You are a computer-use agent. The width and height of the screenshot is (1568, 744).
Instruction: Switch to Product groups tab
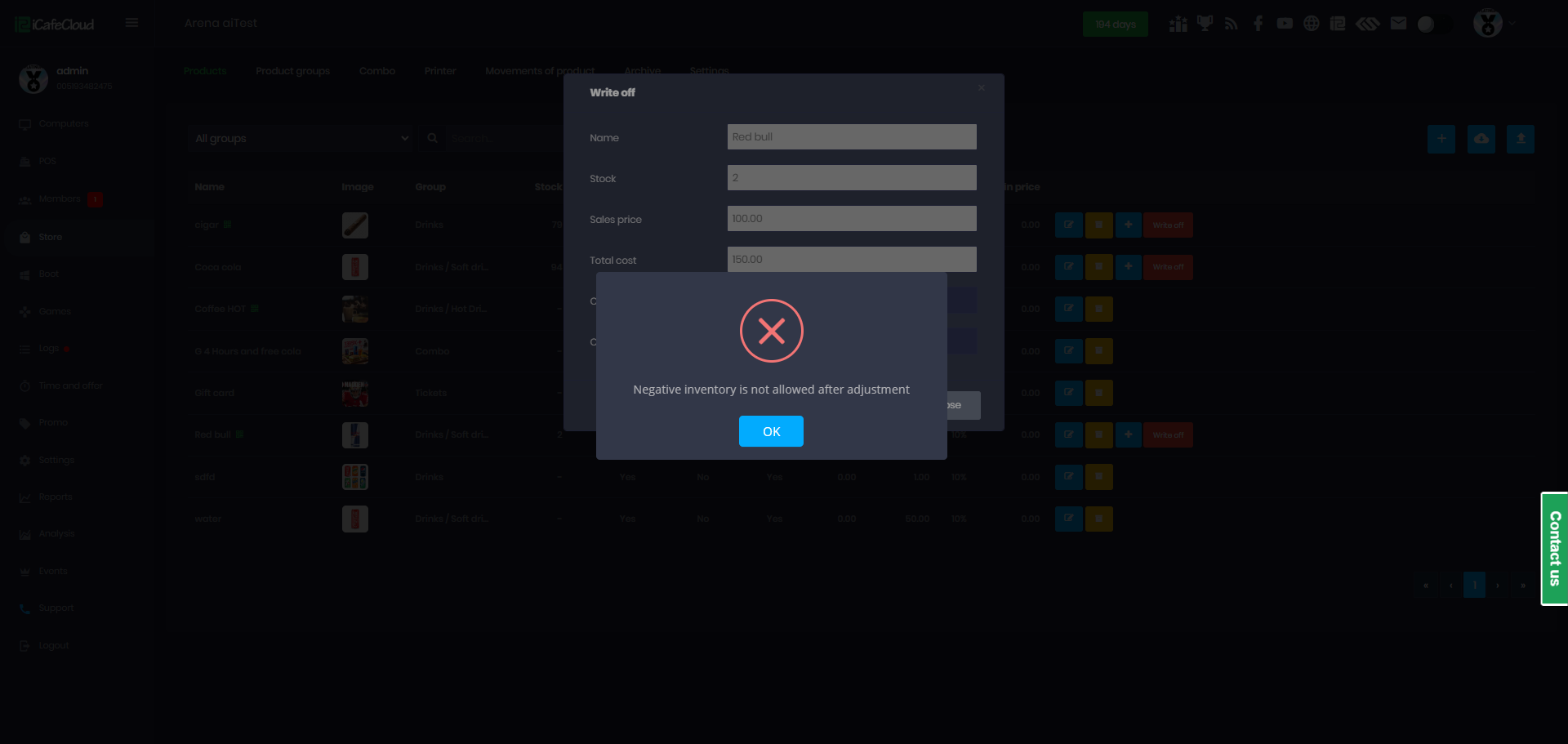pos(292,71)
